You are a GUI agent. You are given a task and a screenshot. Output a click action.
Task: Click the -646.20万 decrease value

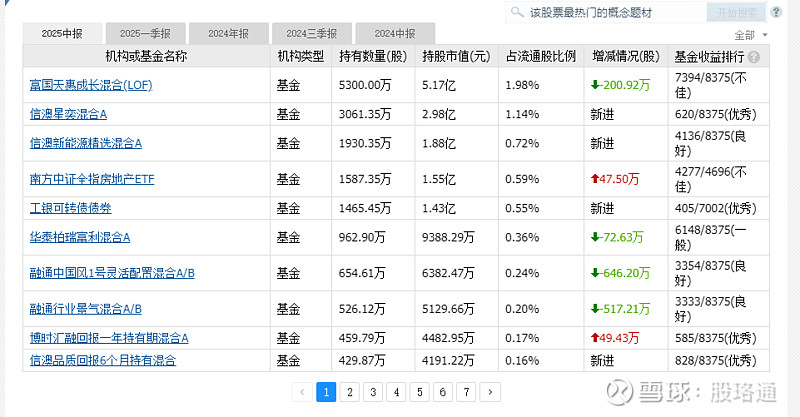point(620,273)
